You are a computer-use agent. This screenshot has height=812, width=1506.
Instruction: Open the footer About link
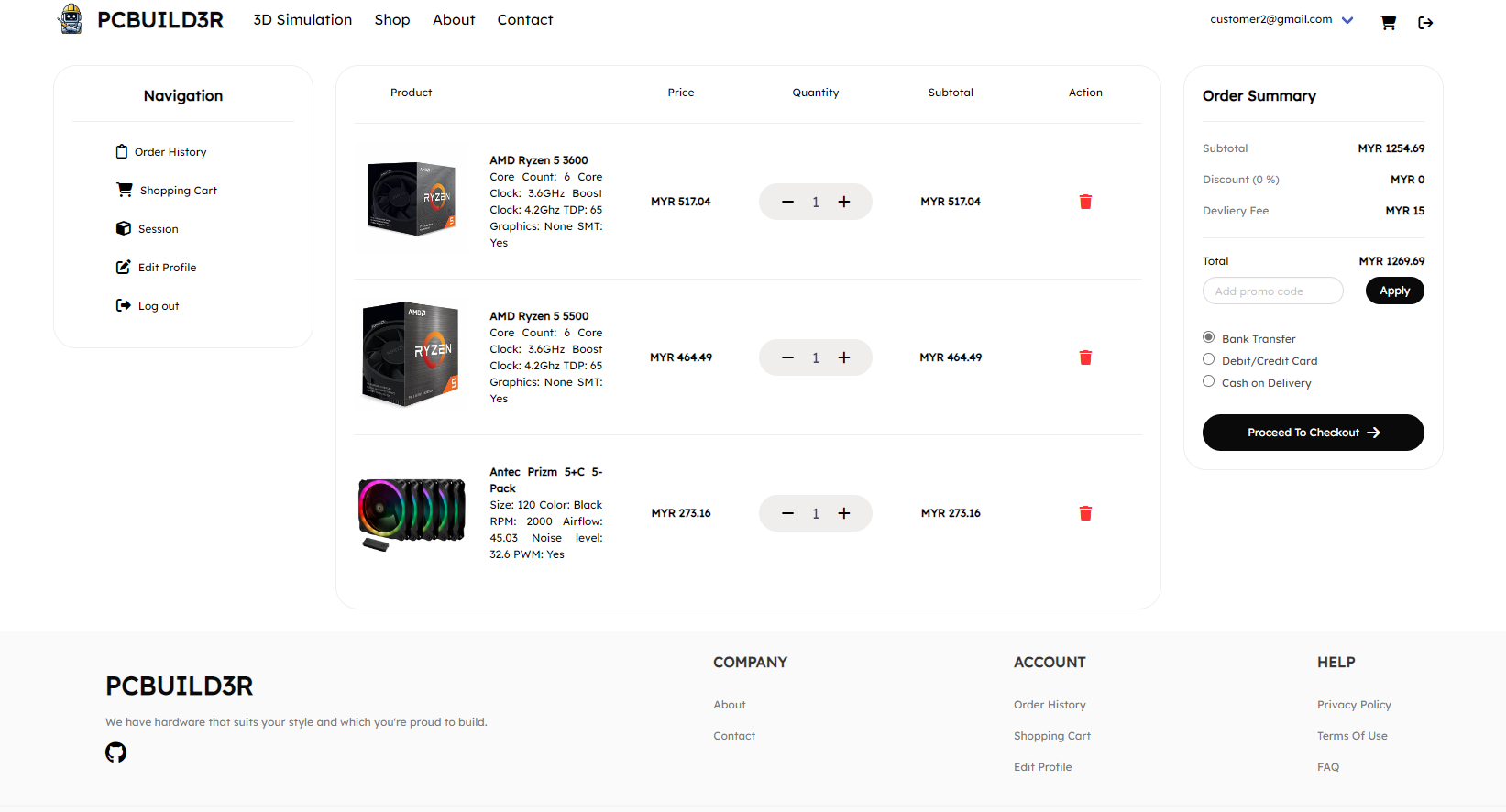pyautogui.click(x=730, y=705)
